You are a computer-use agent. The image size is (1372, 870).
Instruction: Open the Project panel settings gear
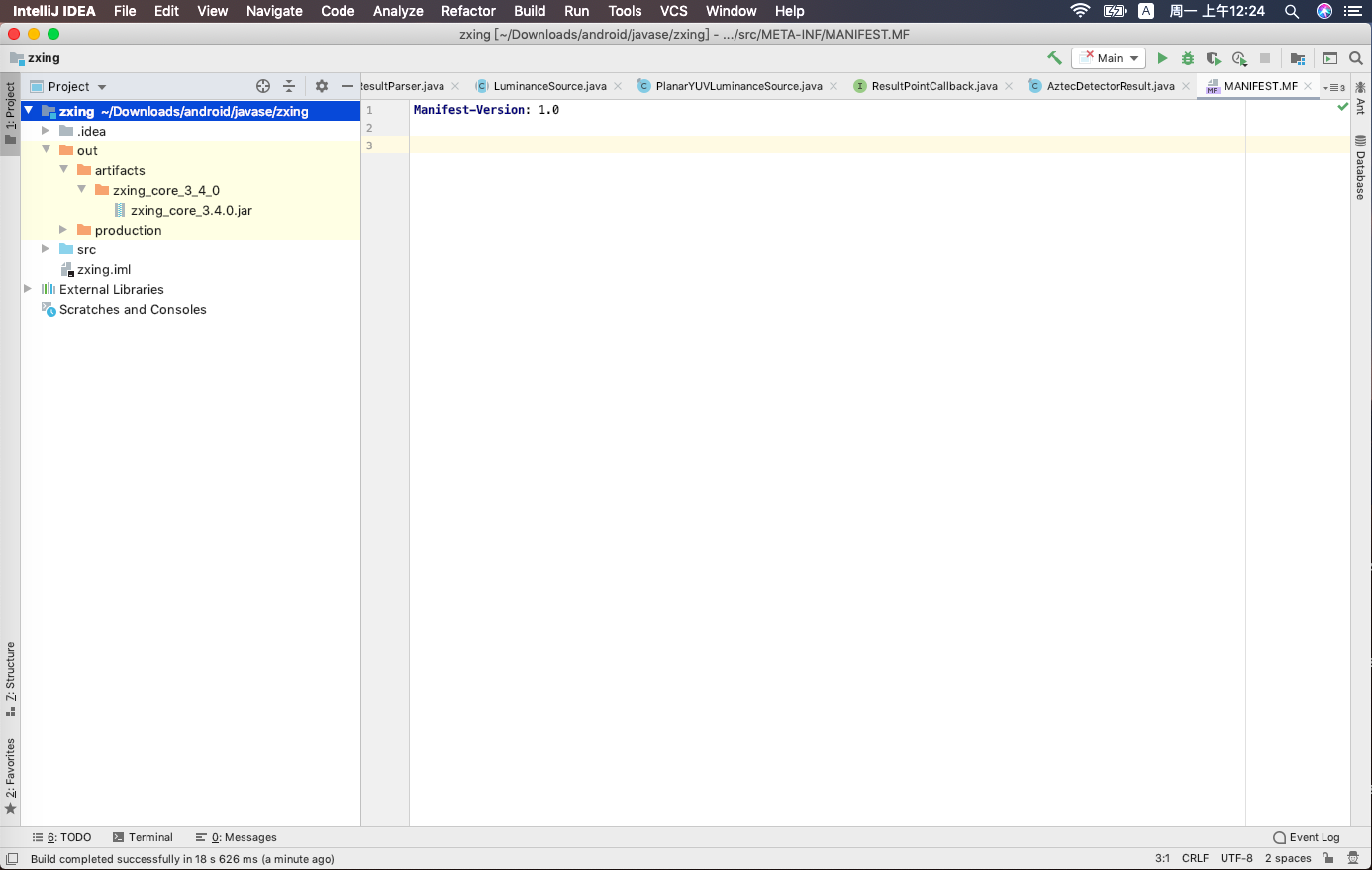pyautogui.click(x=321, y=86)
